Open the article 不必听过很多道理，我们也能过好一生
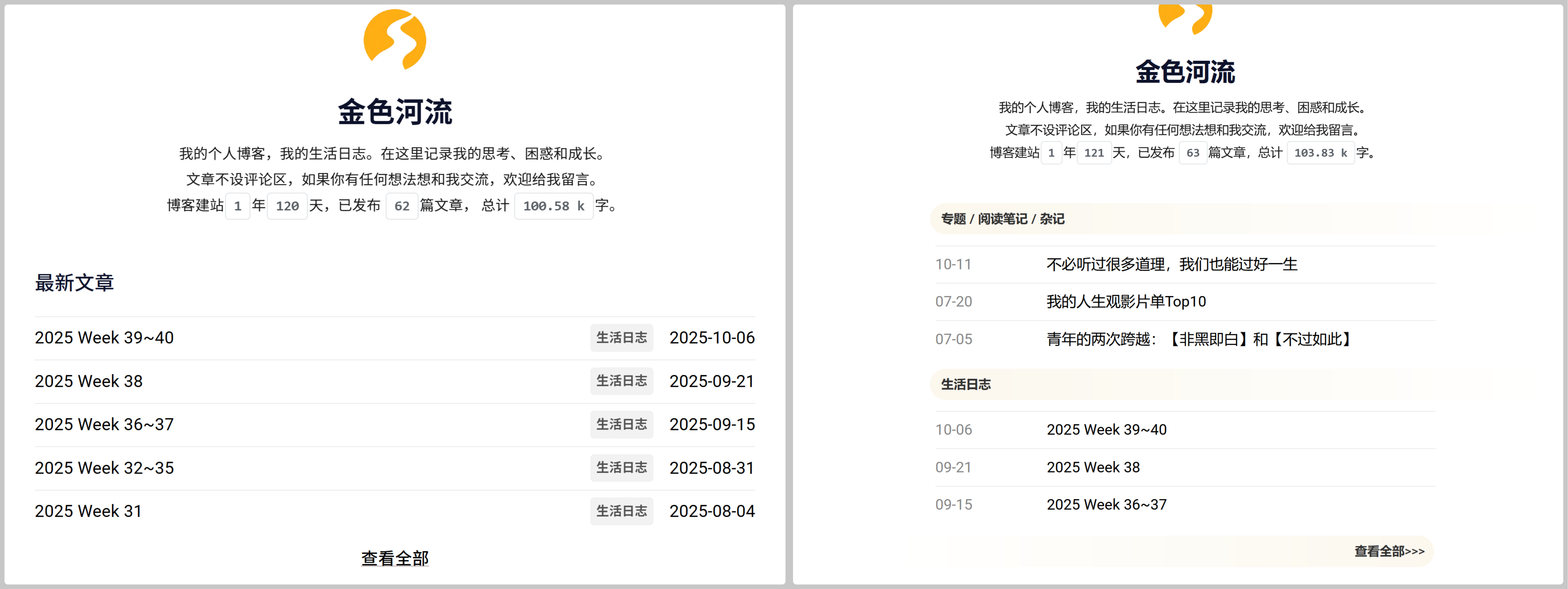This screenshot has width=1568, height=589. (1172, 264)
